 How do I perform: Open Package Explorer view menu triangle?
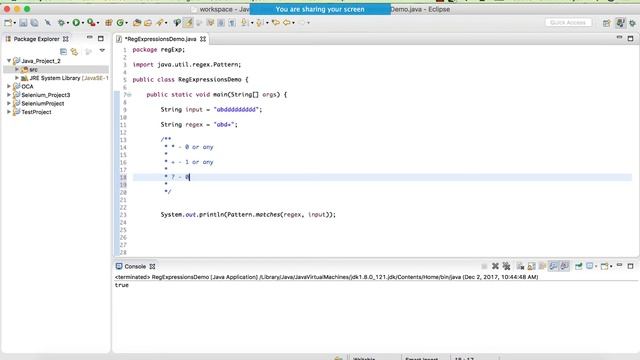102,51
